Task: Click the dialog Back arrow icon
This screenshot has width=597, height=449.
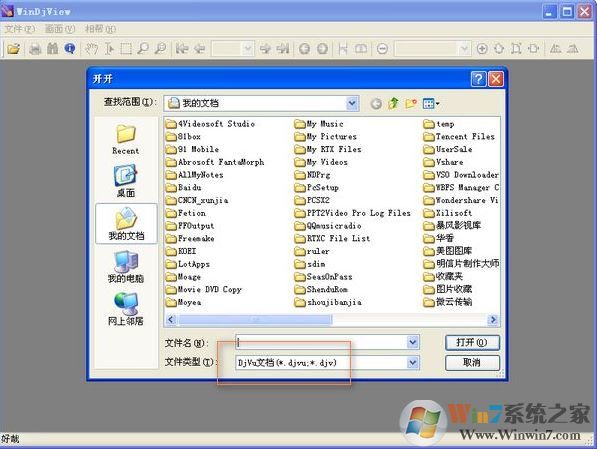Action: [376, 104]
